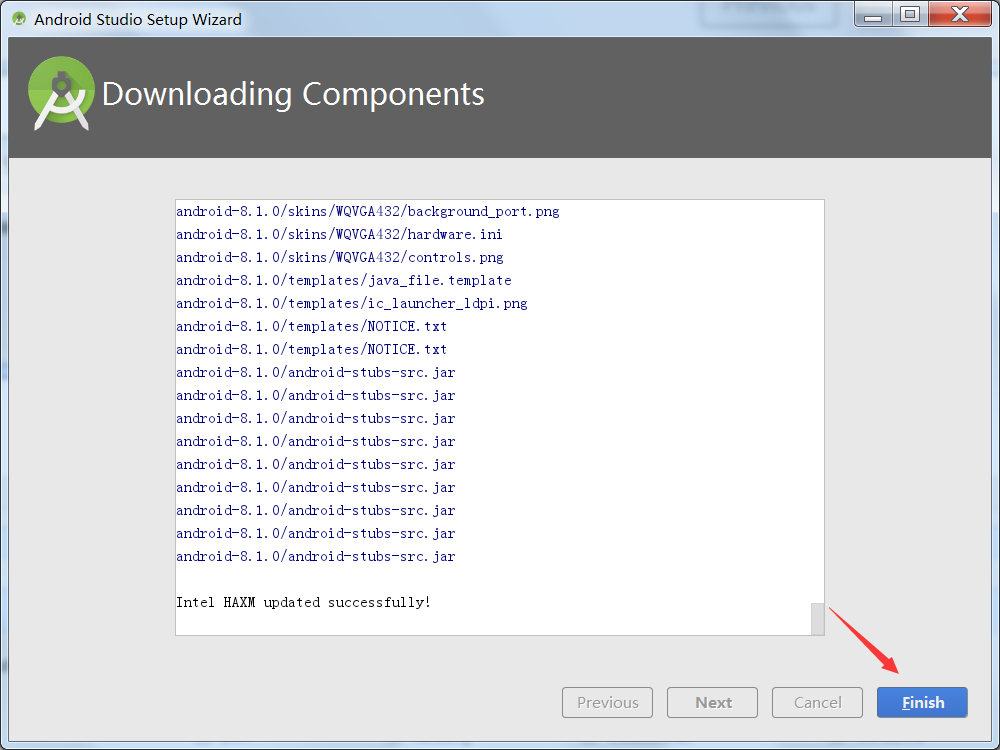This screenshot has width=1000, height=750.
Task: Click the Android Studio logo in header
Action: coord(61,93)
